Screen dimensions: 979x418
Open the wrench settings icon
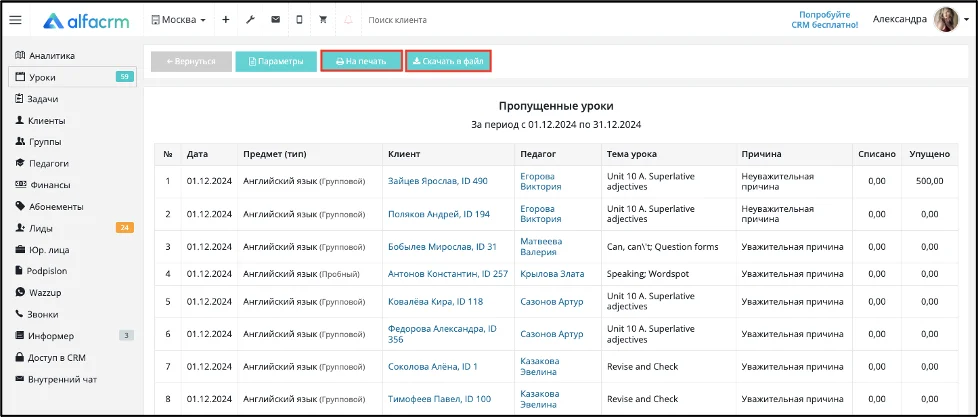pos(250,20)
